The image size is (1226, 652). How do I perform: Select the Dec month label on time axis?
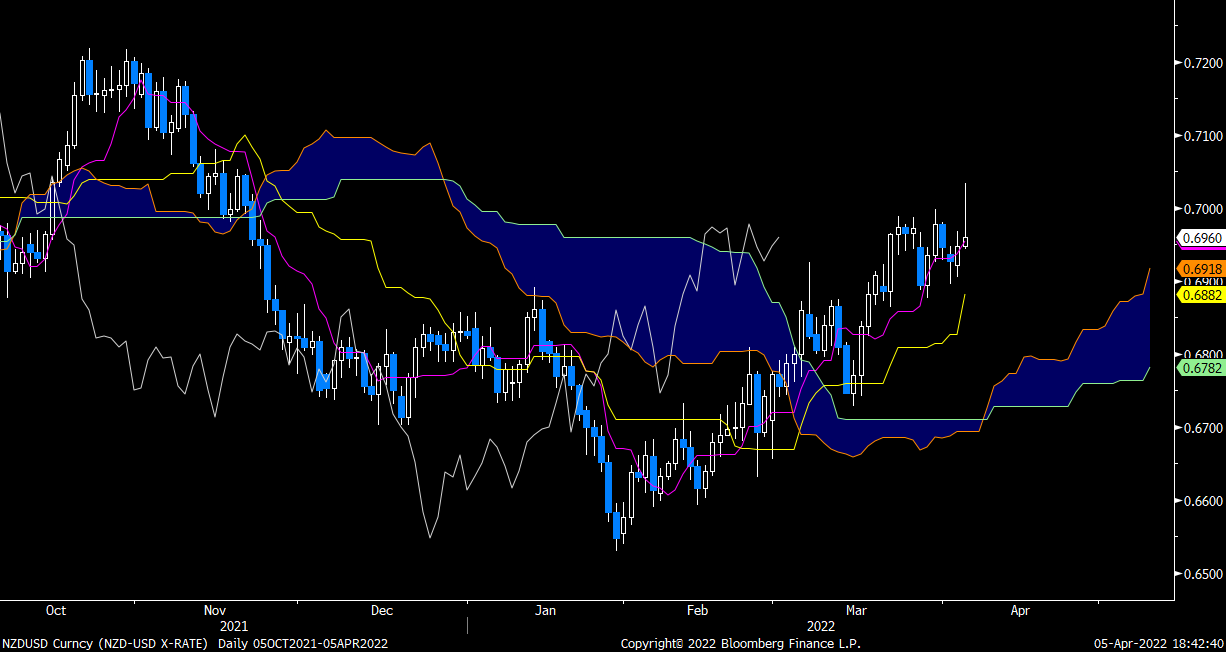click(381, 610)
